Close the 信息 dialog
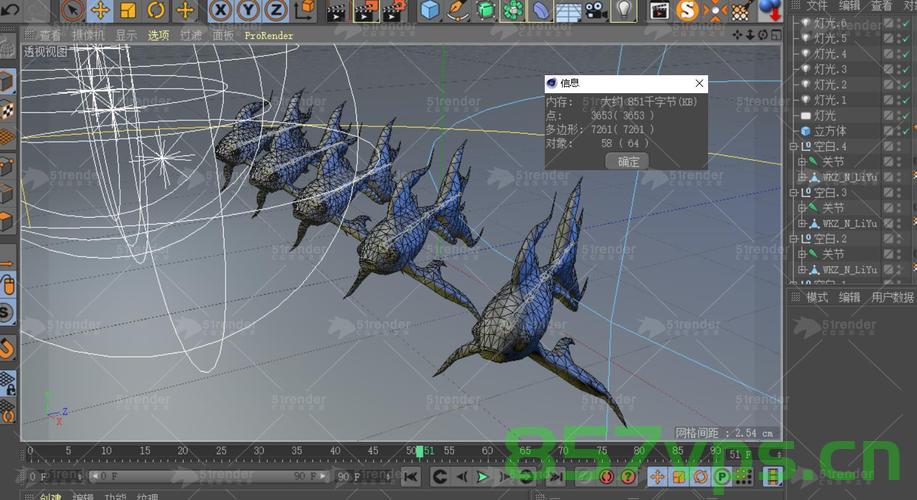The width and height of the screenshot is (917, 500). pos(699,83)
